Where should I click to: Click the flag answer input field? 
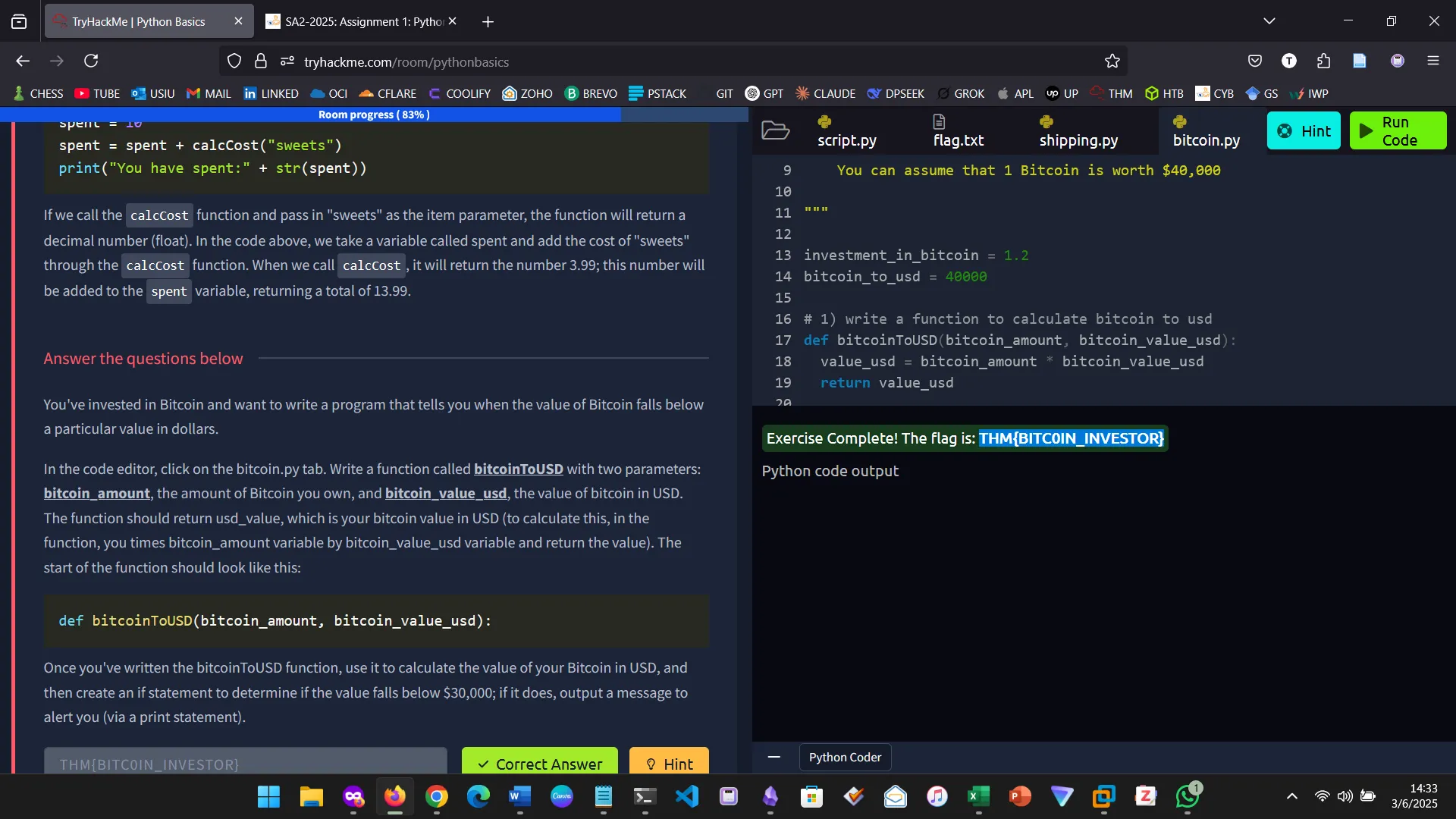pos(245,763)
